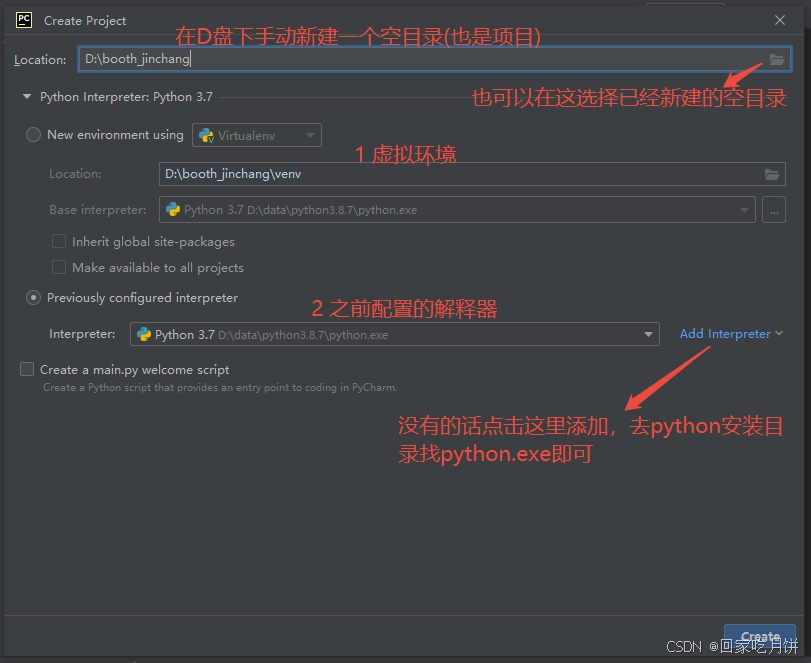Open base interpreter ellipsis browse button

coord(774,210)
